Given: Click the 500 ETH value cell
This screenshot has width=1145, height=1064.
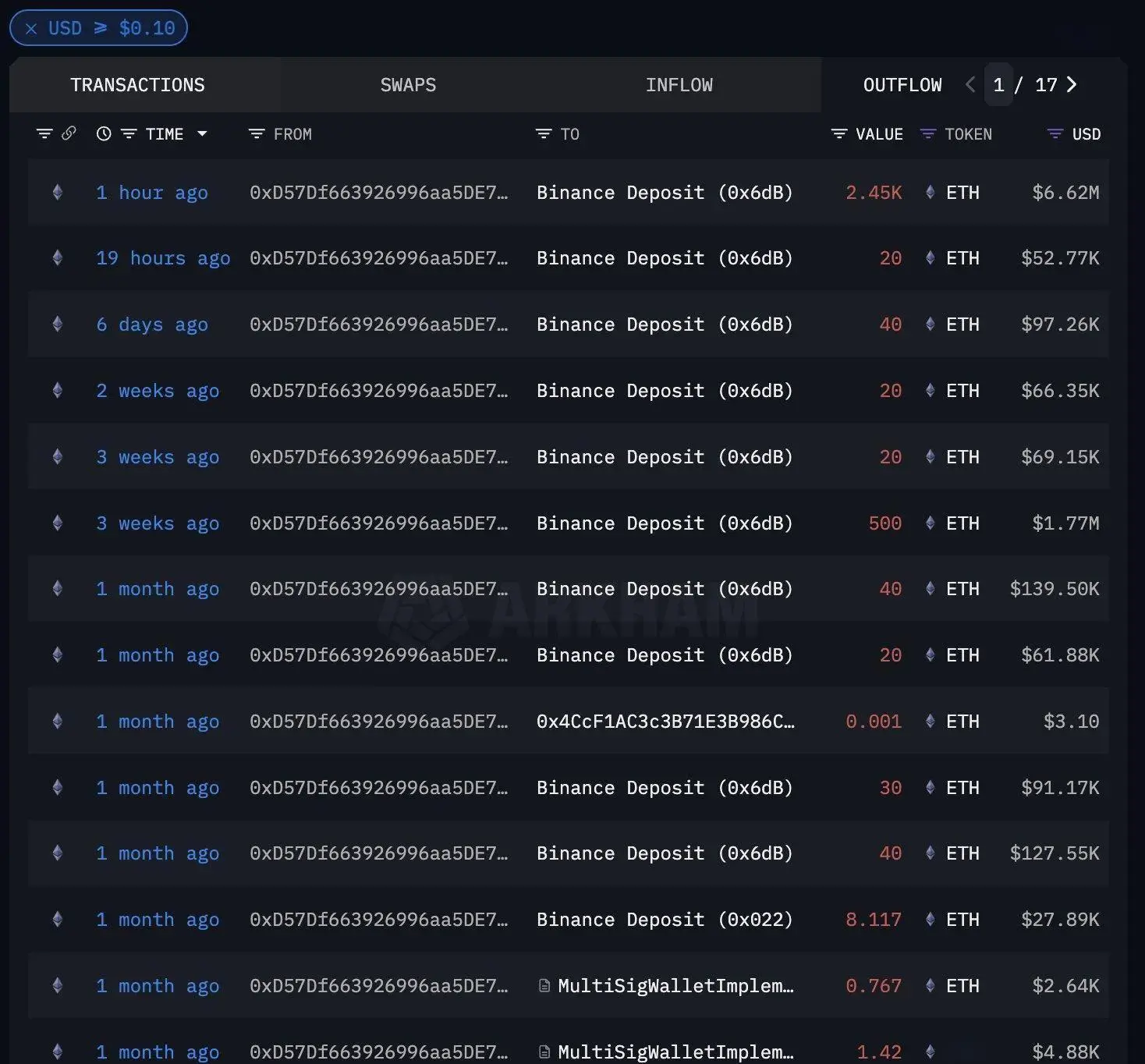Looking at the screenshot, I should 884,523.
